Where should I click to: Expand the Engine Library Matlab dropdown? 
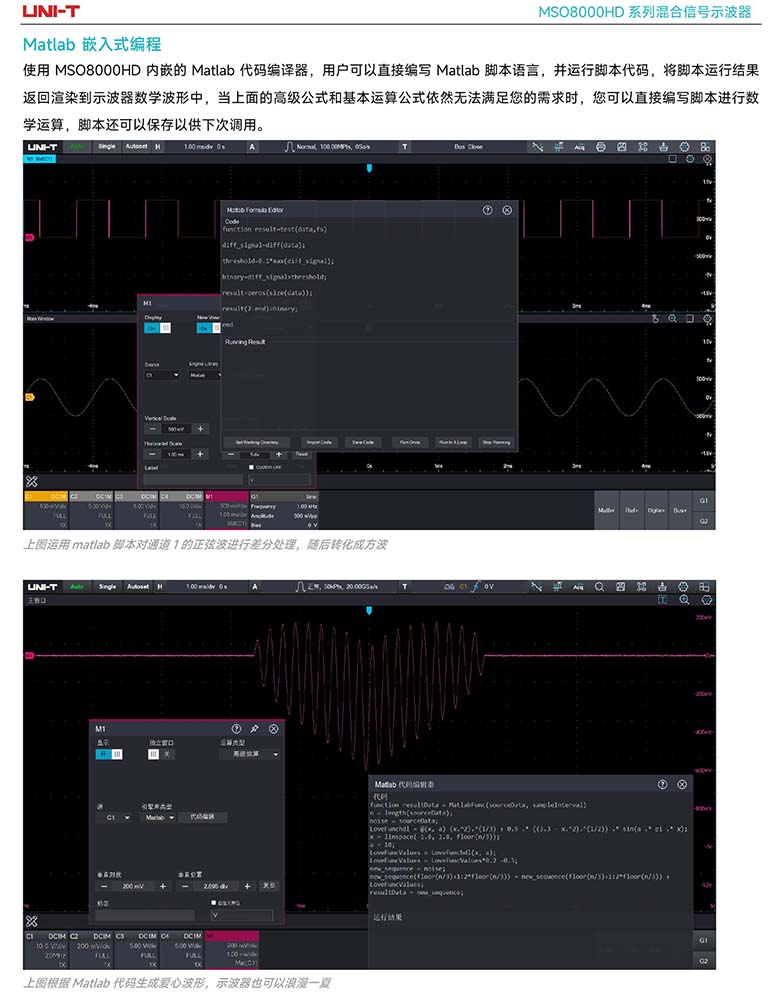pos(203,375)
